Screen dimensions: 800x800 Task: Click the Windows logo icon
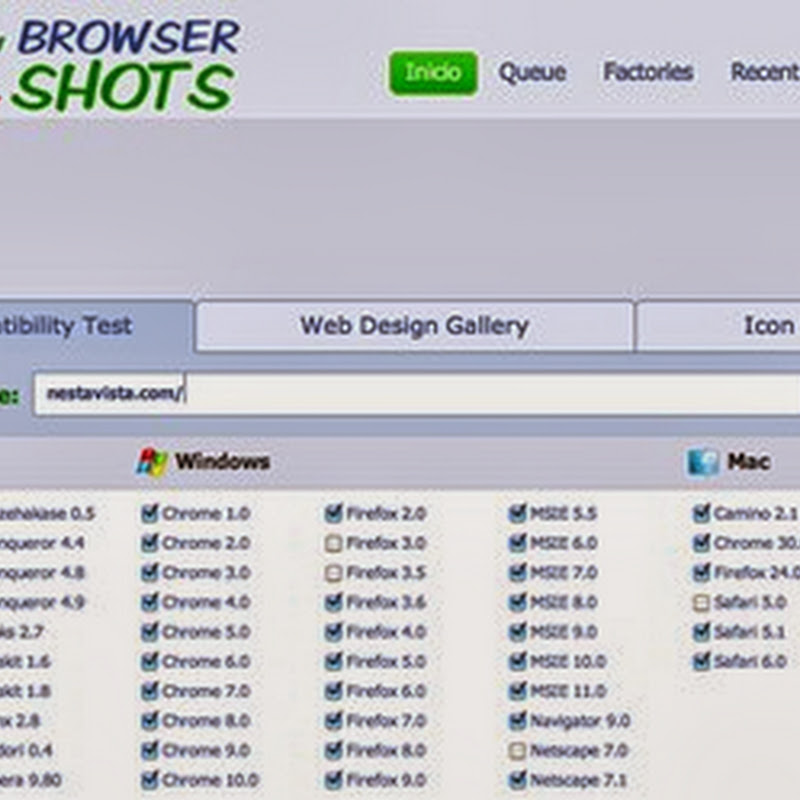point(152,462)
